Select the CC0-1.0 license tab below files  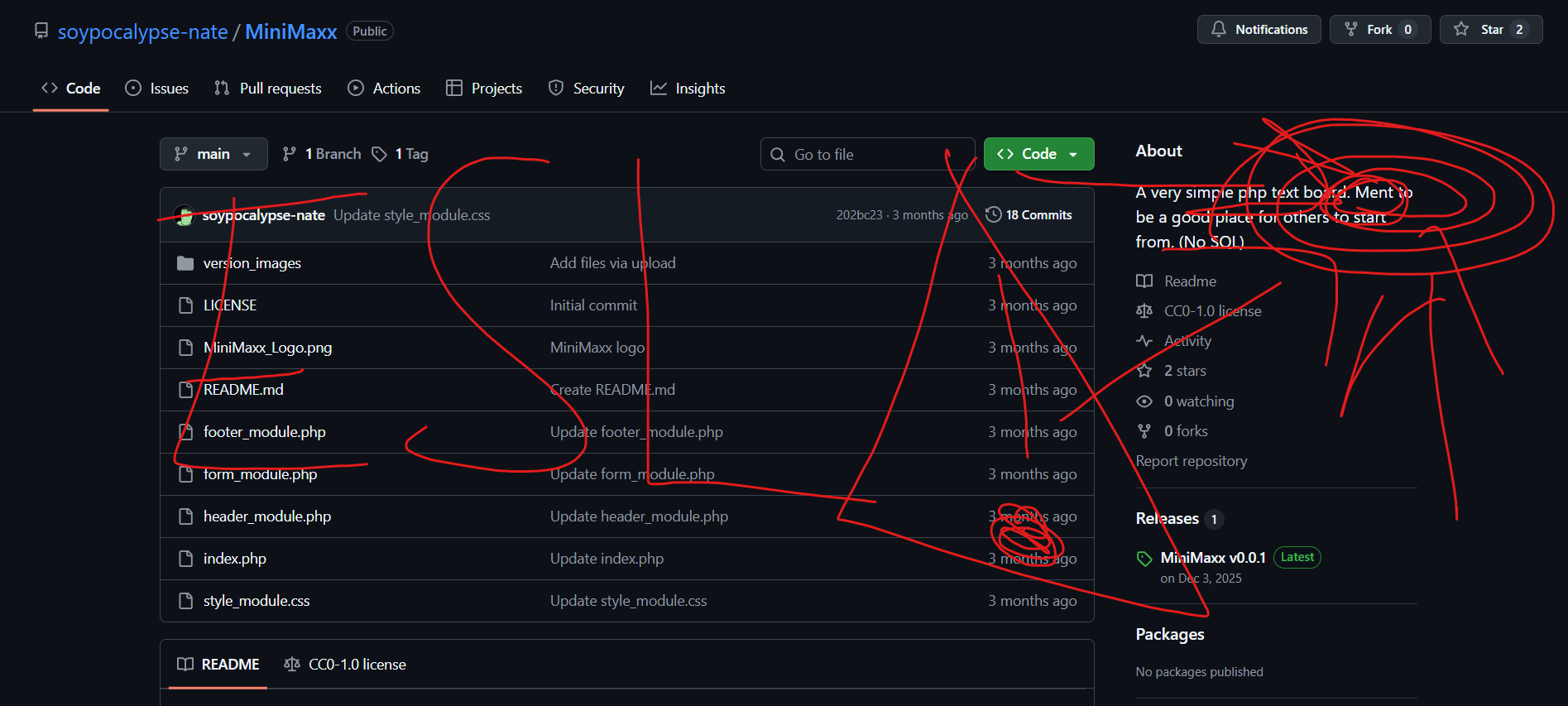pos(345,665)
